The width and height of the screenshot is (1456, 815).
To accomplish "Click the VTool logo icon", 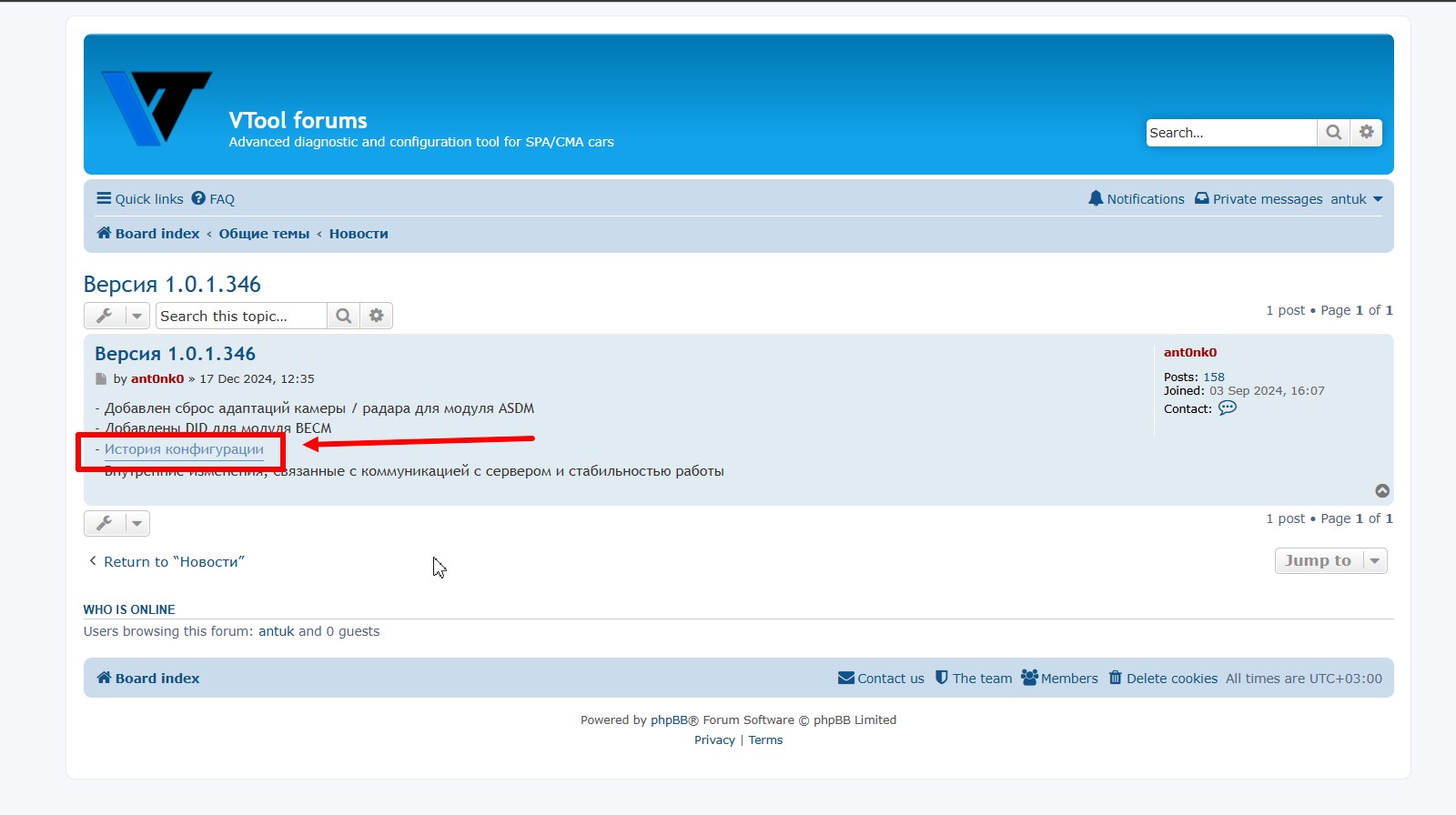I will (x=157, y=108).
